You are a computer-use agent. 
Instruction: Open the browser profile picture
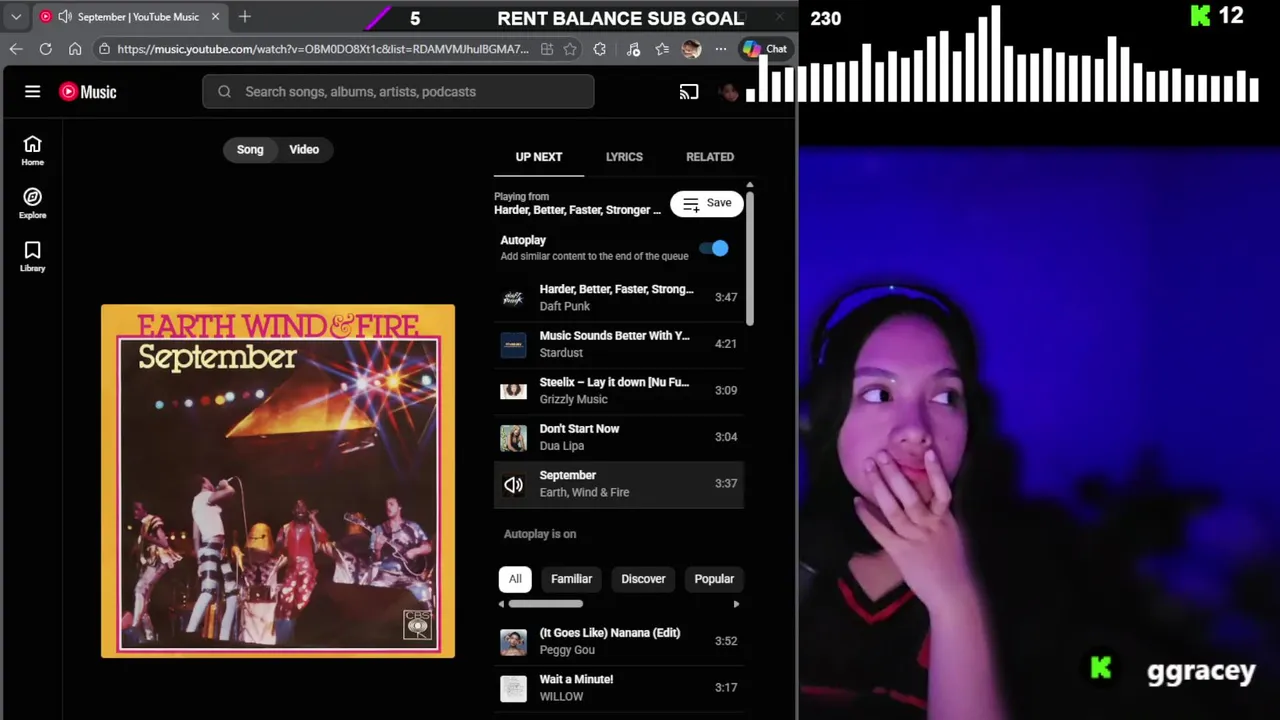tap(691, 49)
